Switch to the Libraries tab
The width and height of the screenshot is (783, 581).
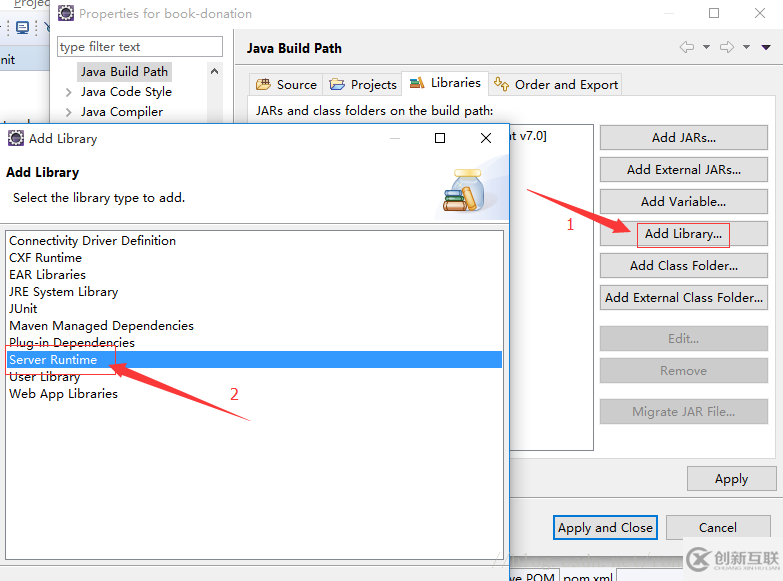point(445,83)
